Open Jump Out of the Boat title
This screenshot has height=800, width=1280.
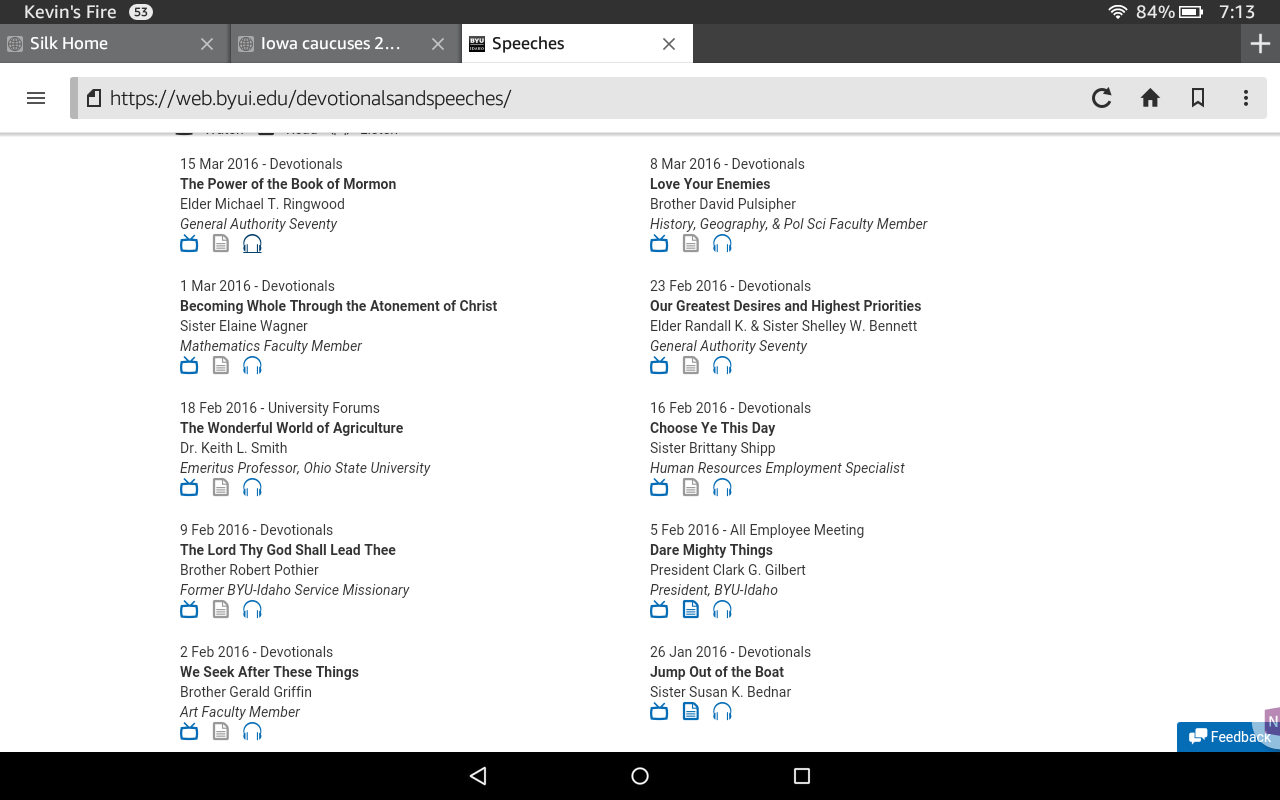(717, 672)
